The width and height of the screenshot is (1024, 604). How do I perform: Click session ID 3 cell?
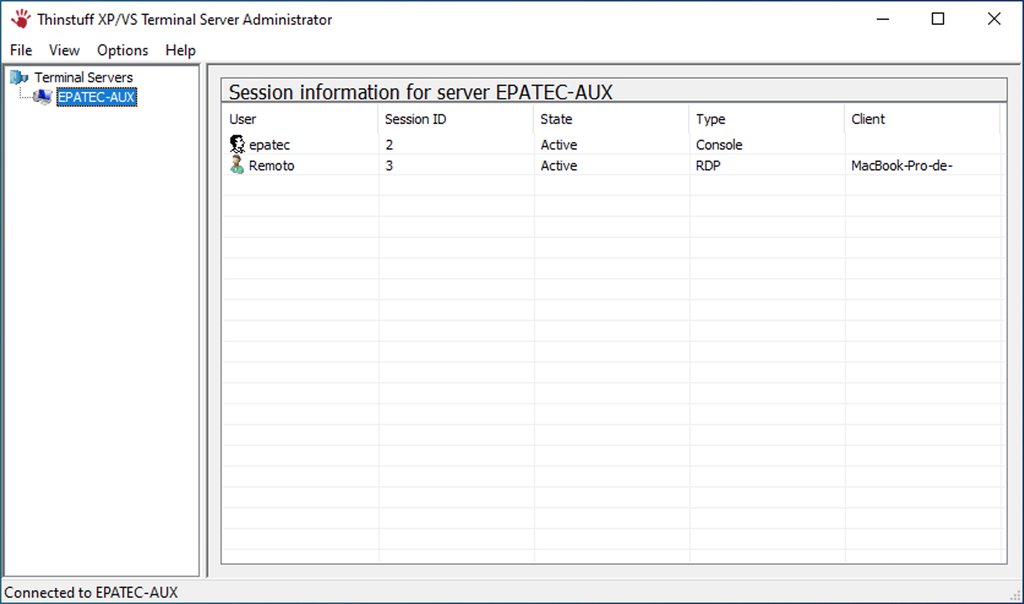click(389, 166)
